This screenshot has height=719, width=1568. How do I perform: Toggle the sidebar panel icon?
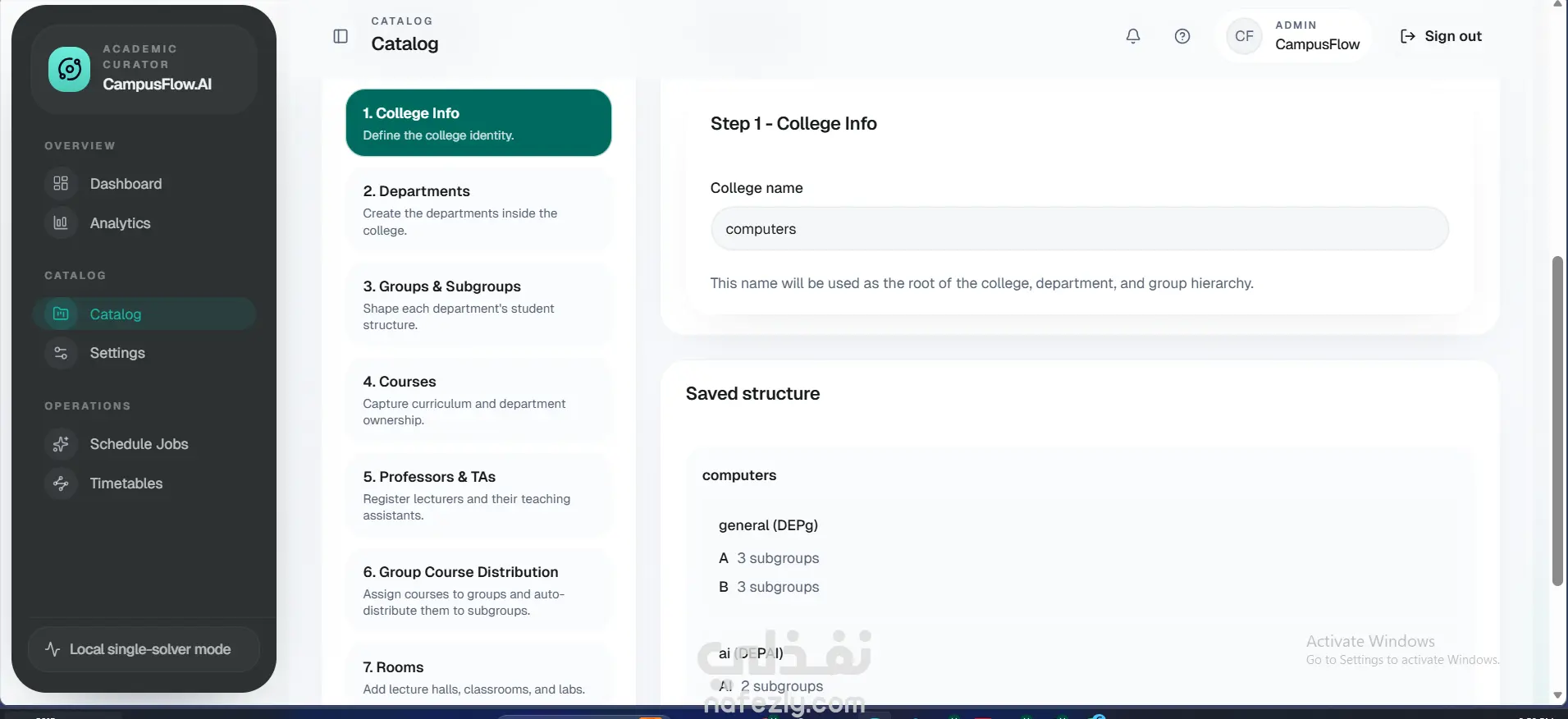click(341, 36)
